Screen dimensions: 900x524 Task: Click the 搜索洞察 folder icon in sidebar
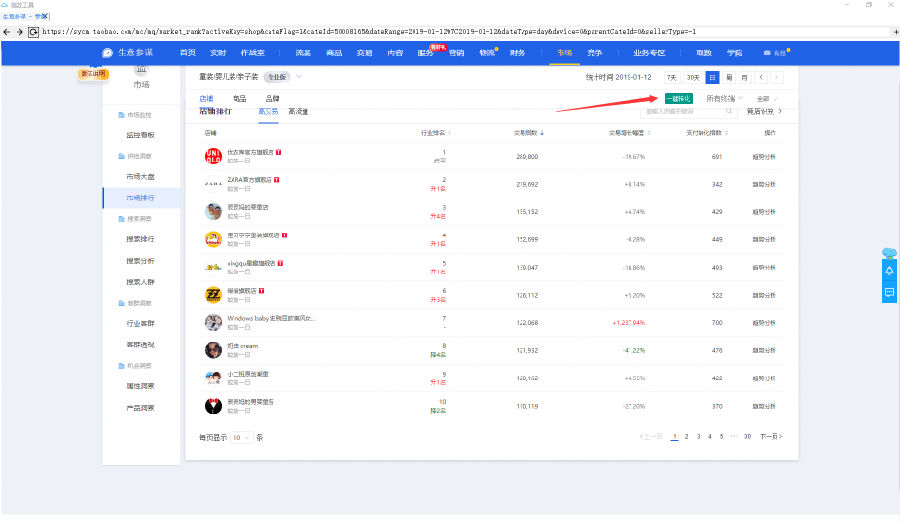pos(121,219)
